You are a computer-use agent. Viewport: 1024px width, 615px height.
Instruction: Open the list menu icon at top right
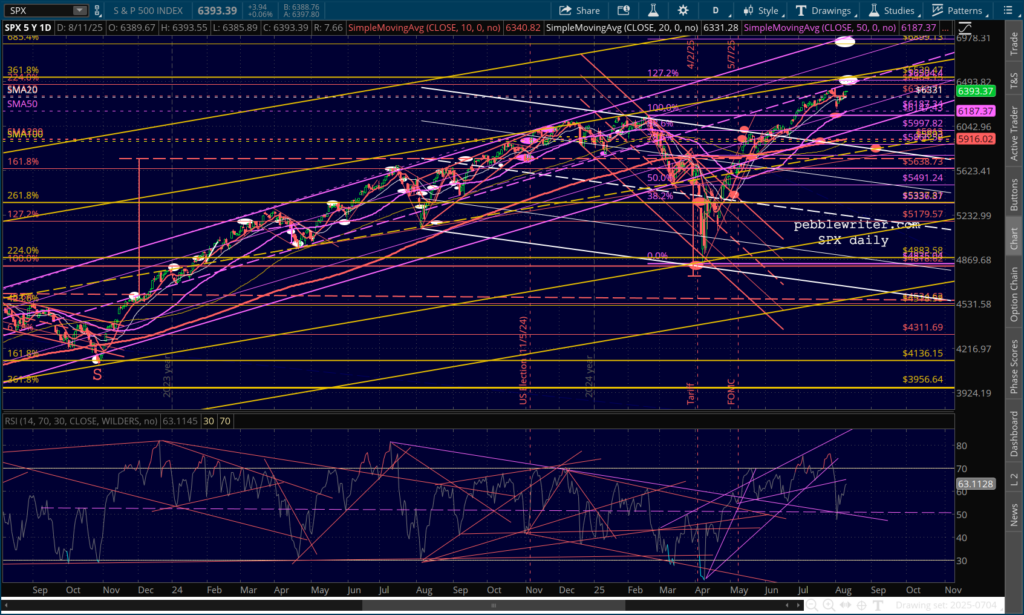[1012, 10]
